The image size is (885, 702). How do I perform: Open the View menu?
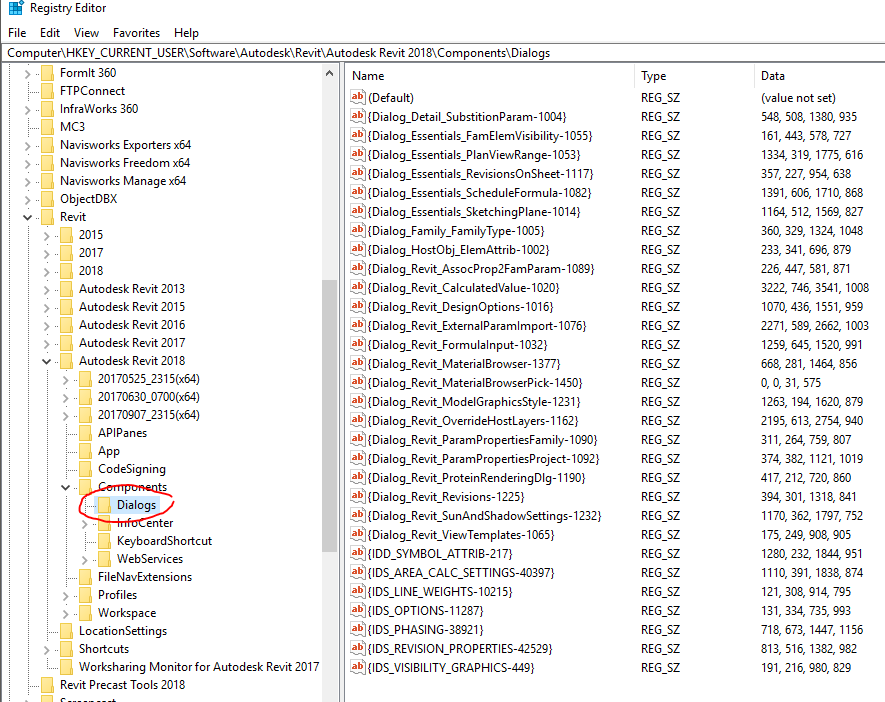(x=86, y=33)
